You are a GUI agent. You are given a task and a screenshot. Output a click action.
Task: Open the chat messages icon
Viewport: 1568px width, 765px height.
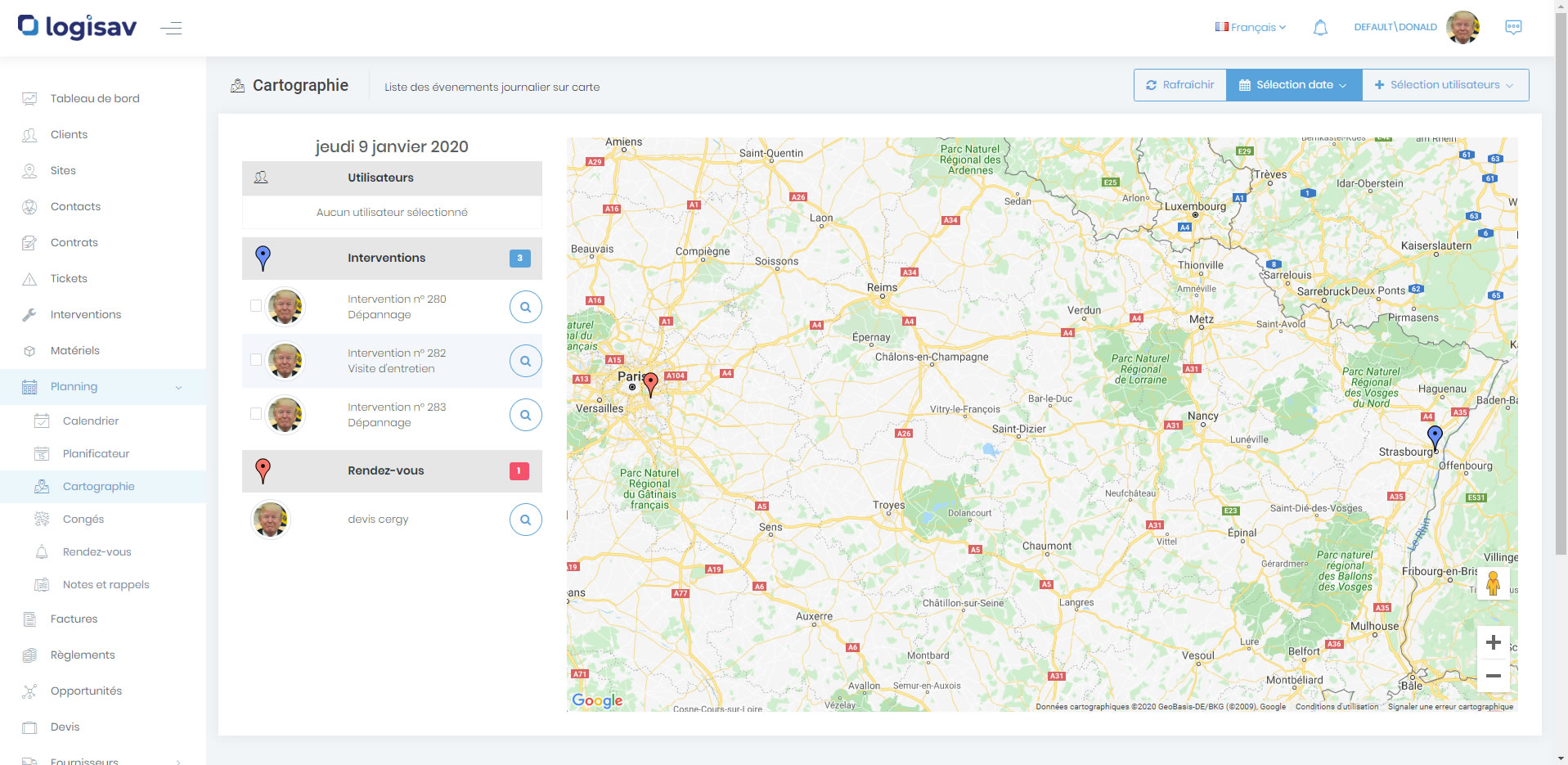point(1513,27)
